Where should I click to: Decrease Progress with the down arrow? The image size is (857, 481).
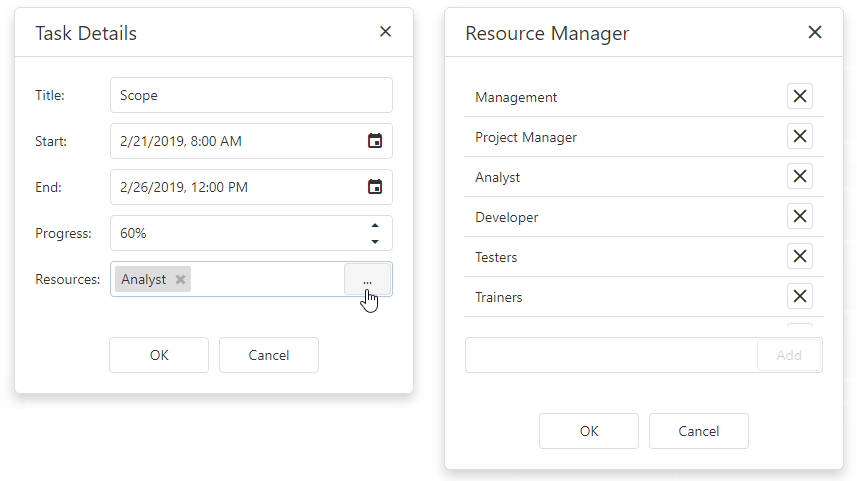point(375,241)
